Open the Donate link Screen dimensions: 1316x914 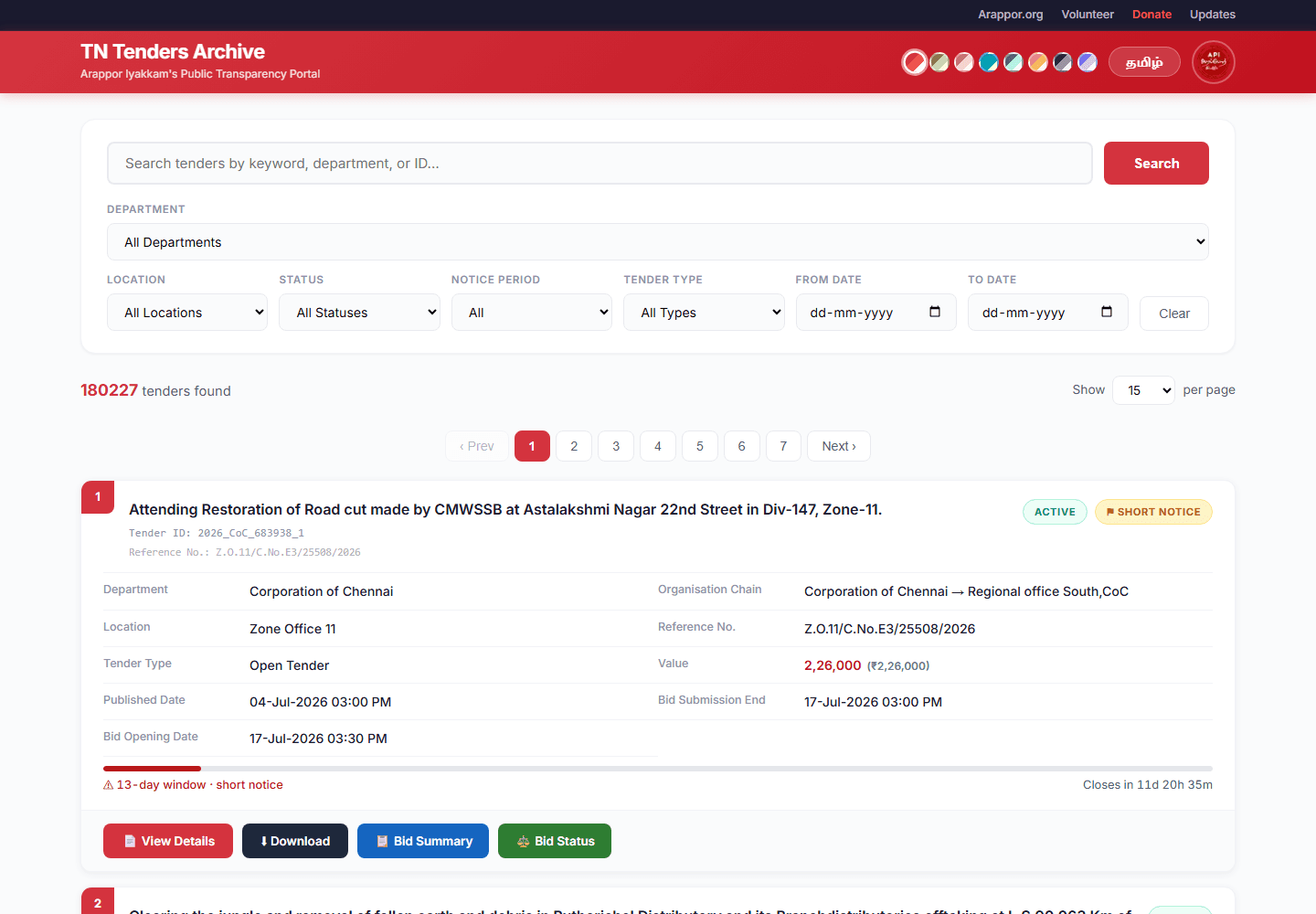tap(1151, 15)
